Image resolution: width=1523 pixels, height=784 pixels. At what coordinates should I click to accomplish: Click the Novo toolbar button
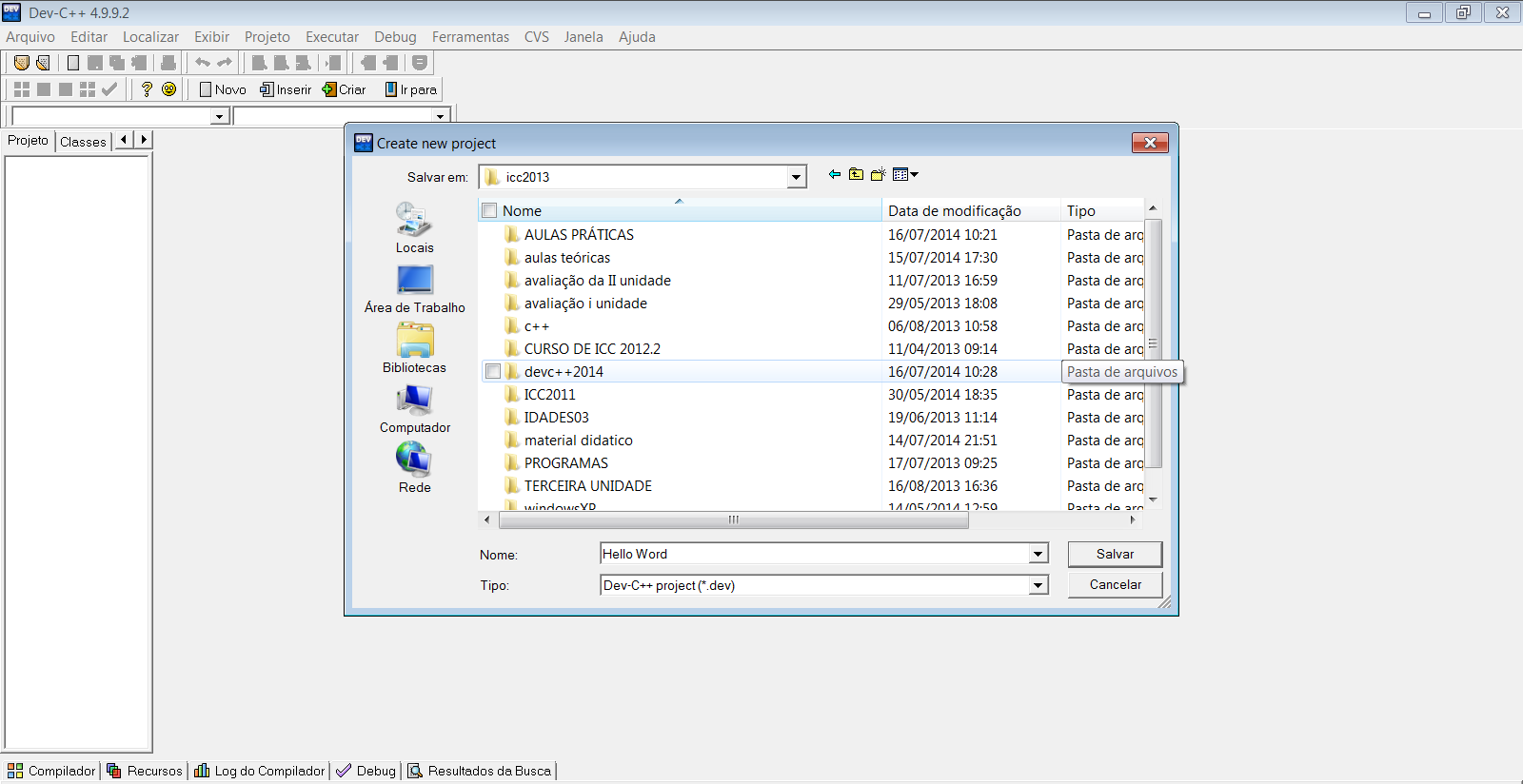click(x=223, y=89)
